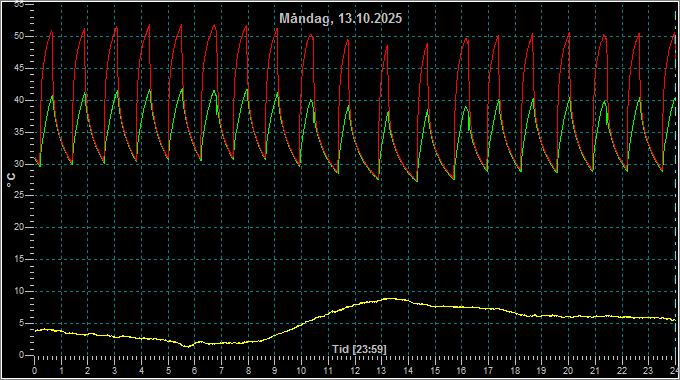Screen dimensions: 680x380
Task: Click the 50 temperature axis label
Action: [19, 36]
